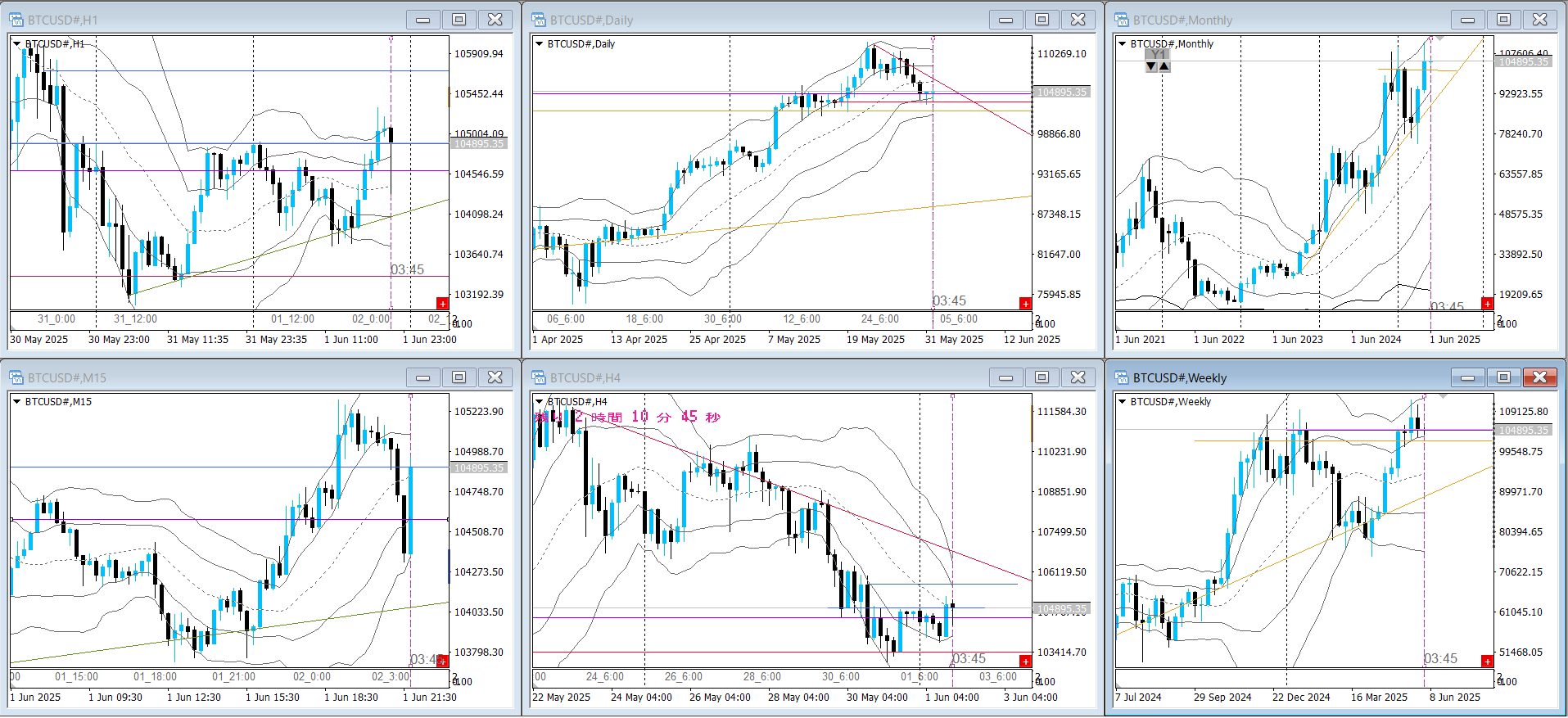The width and height of the screenshot is (1568, 718).
Task: Click the 92923.55 price on Monthly scale
Action: coord(1521,94)
